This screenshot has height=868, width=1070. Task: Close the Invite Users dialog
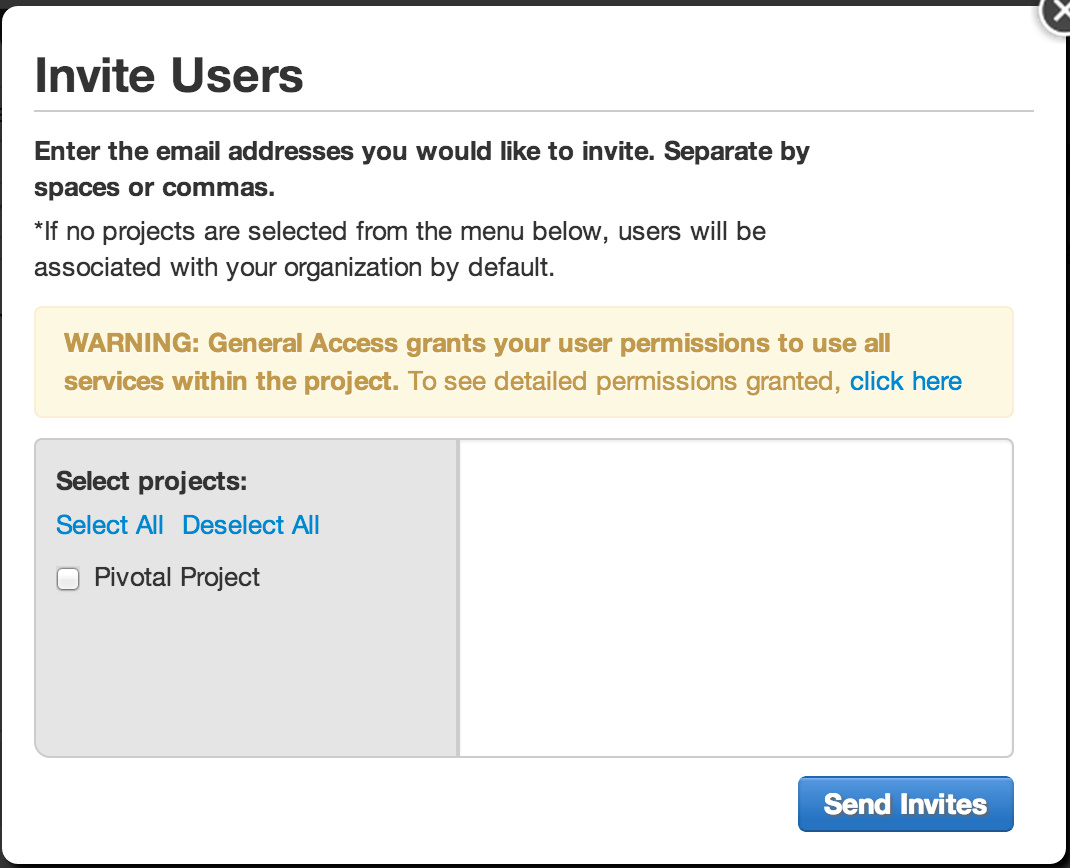click(x=1056, y=14)
